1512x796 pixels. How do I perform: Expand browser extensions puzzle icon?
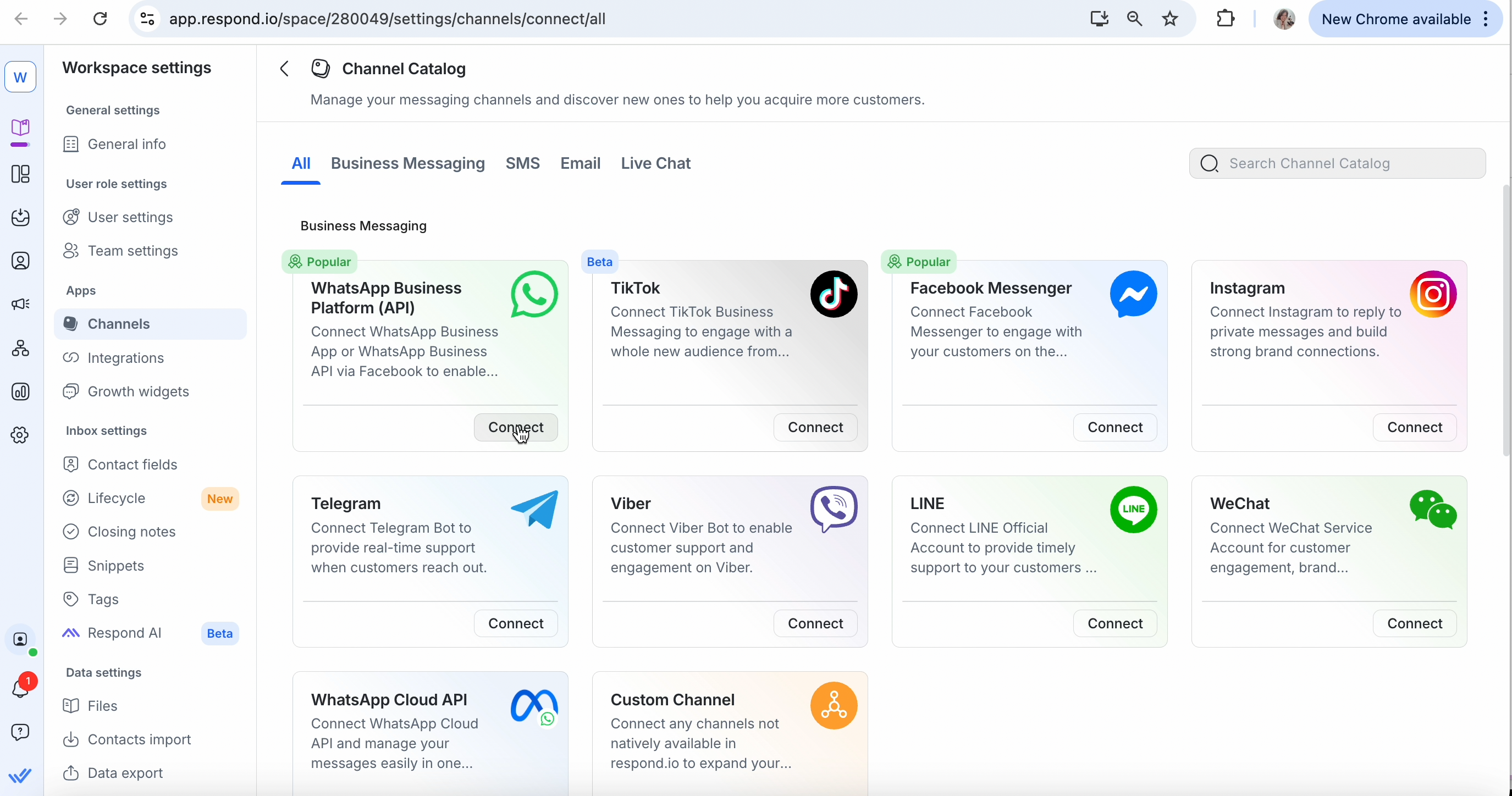coord(1226,19)
